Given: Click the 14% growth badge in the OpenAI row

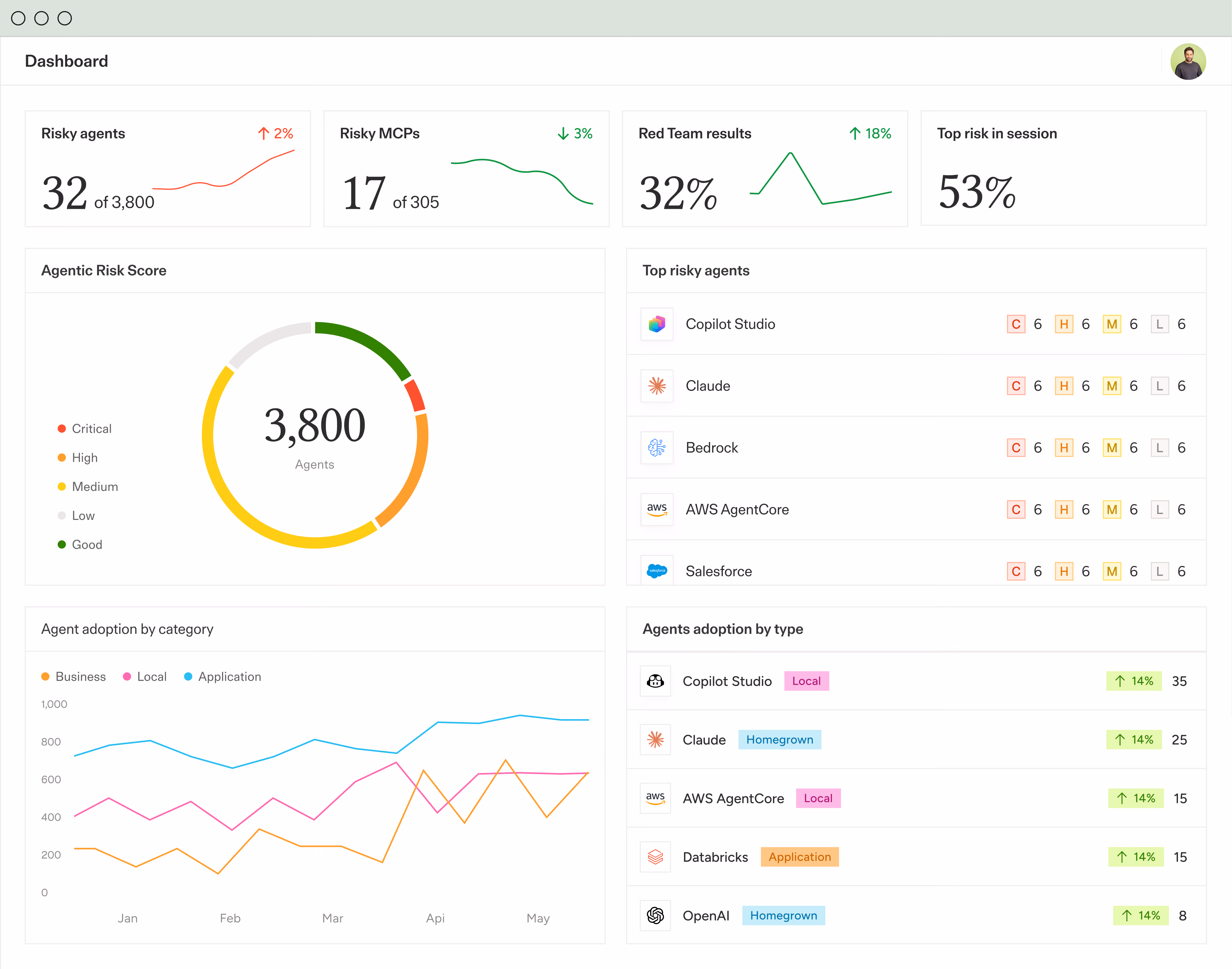Looking at the screenshot, I should click(1141, 915).
